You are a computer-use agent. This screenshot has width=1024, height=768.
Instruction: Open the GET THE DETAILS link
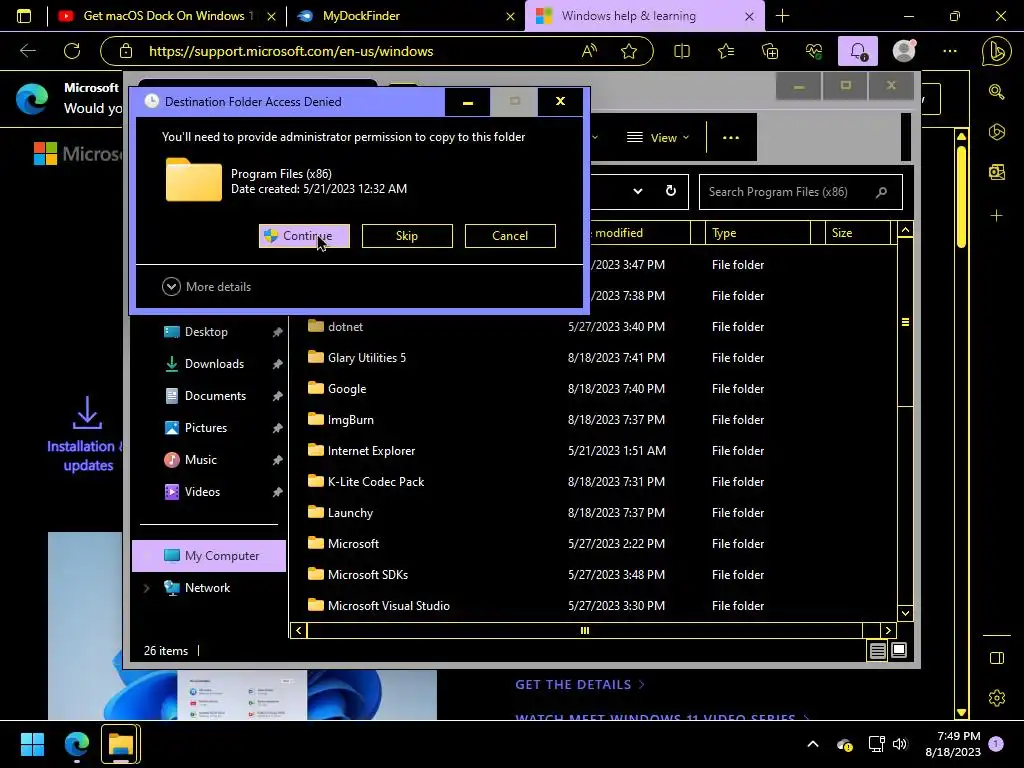coord(580,684)
